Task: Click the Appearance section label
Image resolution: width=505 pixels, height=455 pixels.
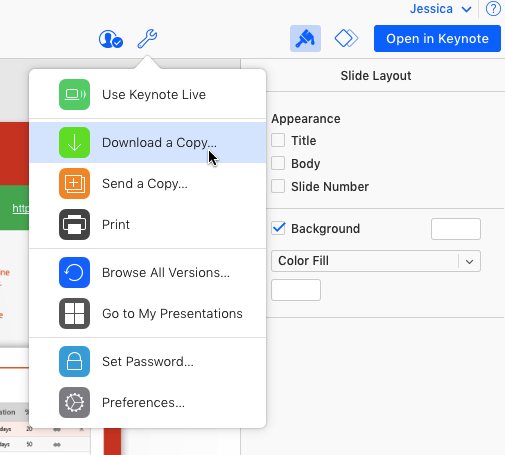Action: point(306,119)
